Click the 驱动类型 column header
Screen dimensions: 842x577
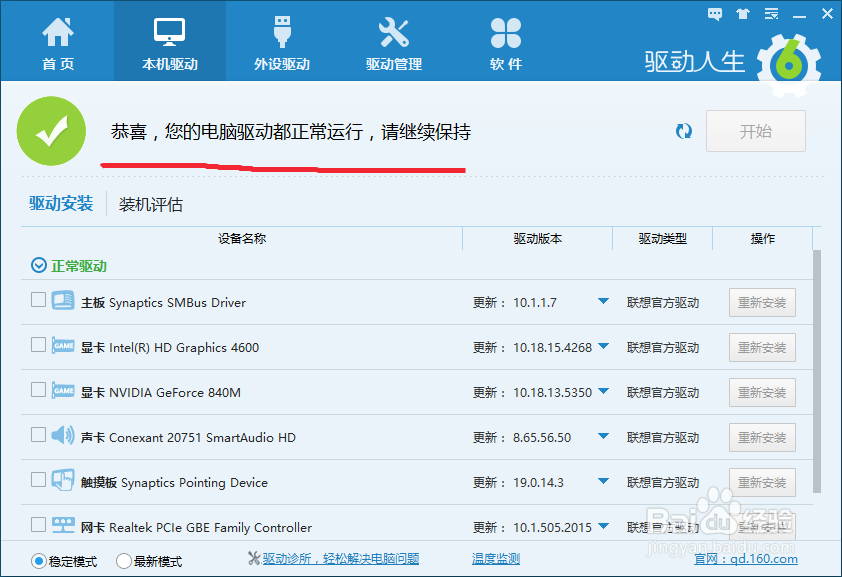(x=663, y=238)
